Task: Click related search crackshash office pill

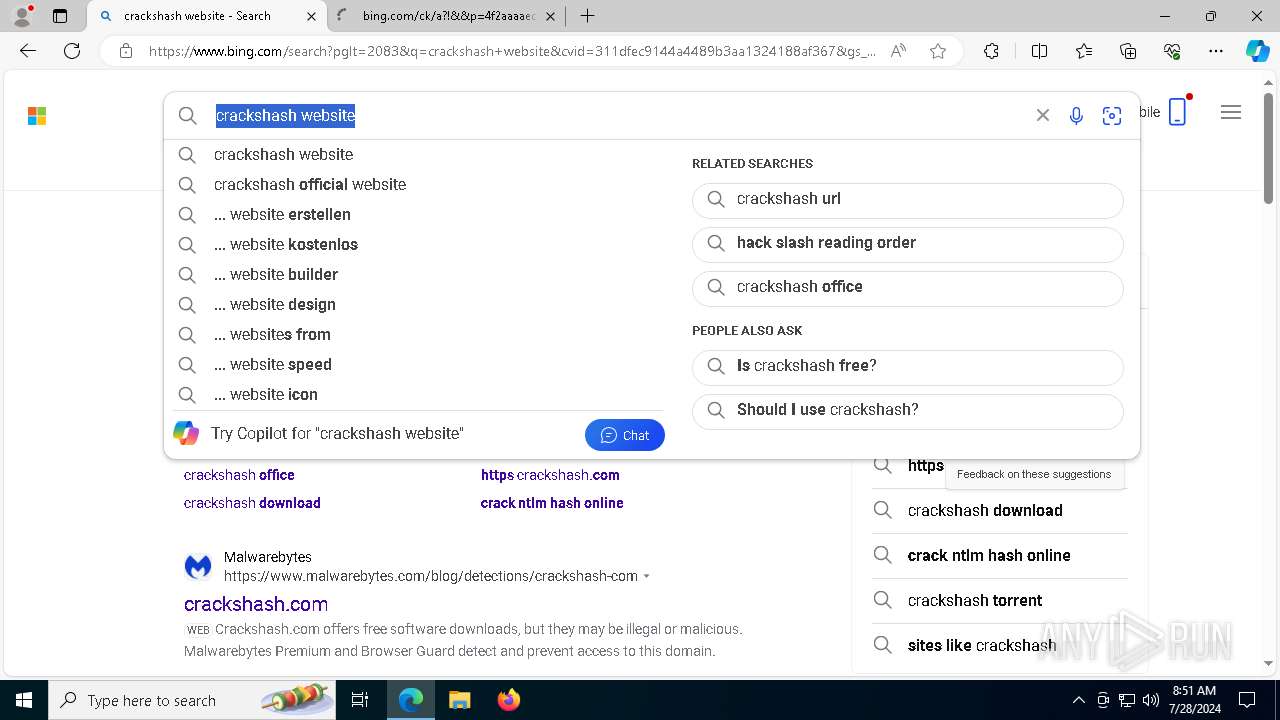Action: tap(907, 287)
